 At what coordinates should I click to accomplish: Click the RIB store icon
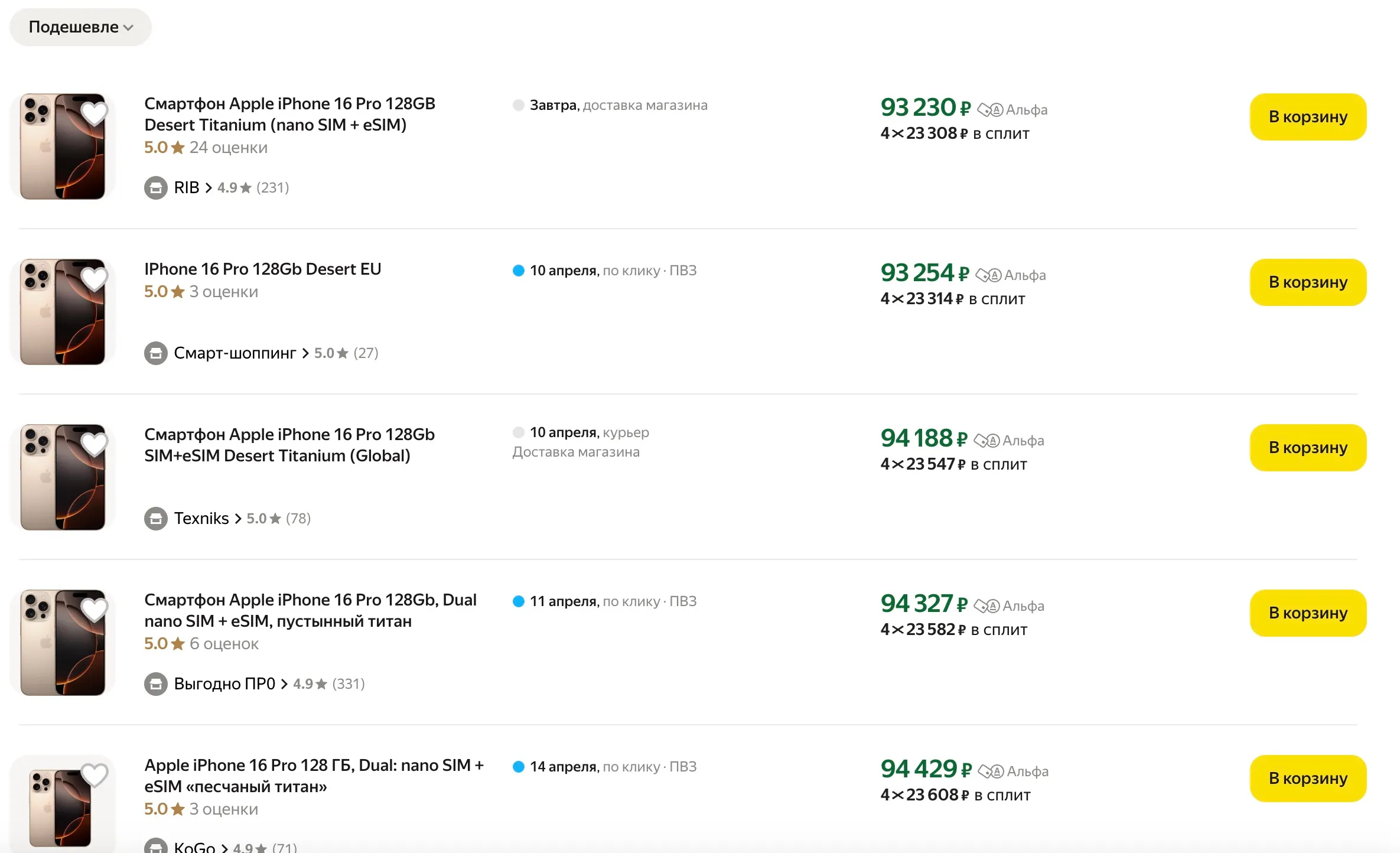point(156,188)
